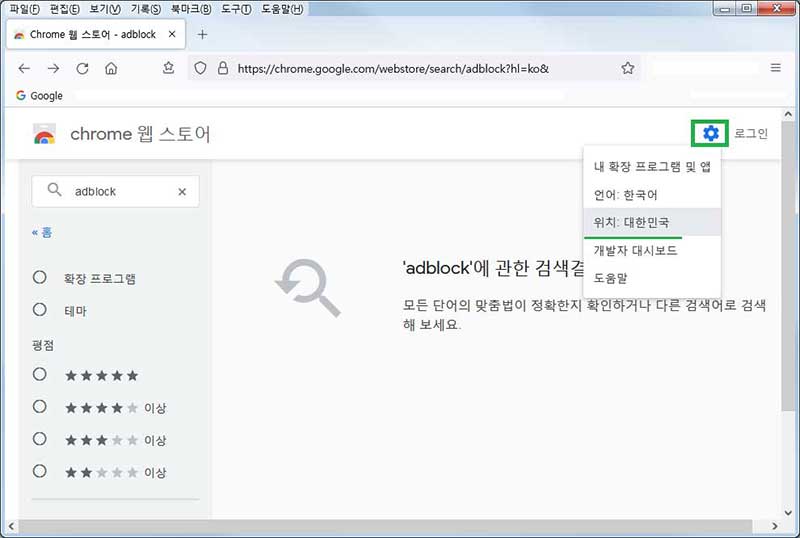This screenshot has width=800, height=538.
Task: Open the 편집(E) menu
Action: [64, 9]
